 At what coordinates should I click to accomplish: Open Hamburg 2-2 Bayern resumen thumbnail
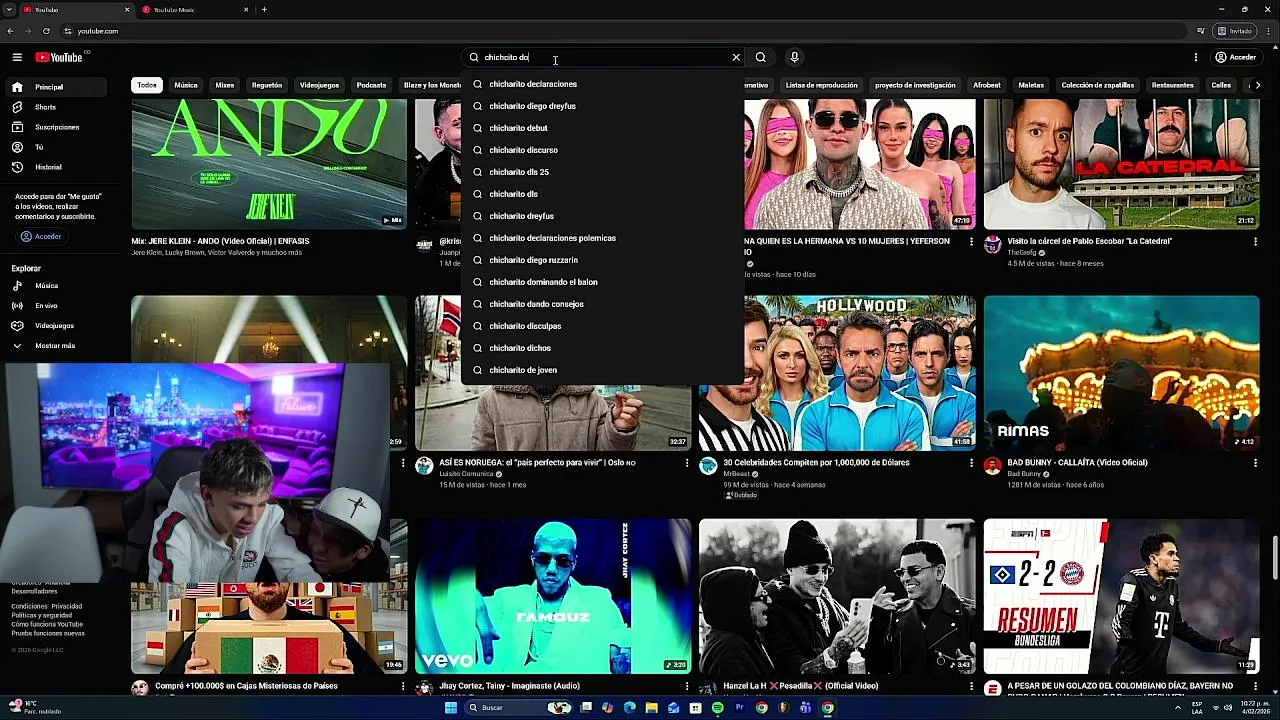[x=1121, y=596]
